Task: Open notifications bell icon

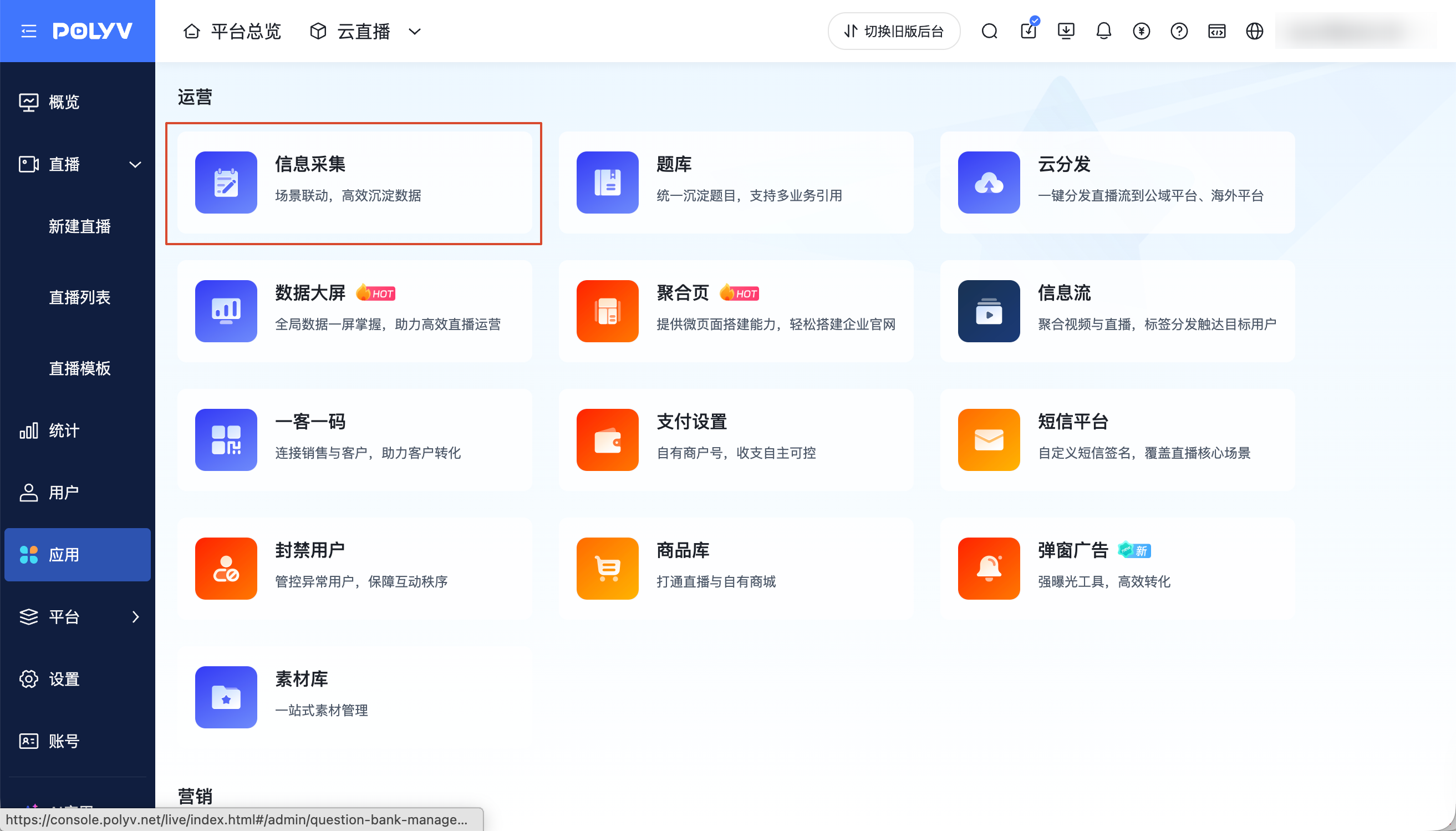Action: 1103,31
